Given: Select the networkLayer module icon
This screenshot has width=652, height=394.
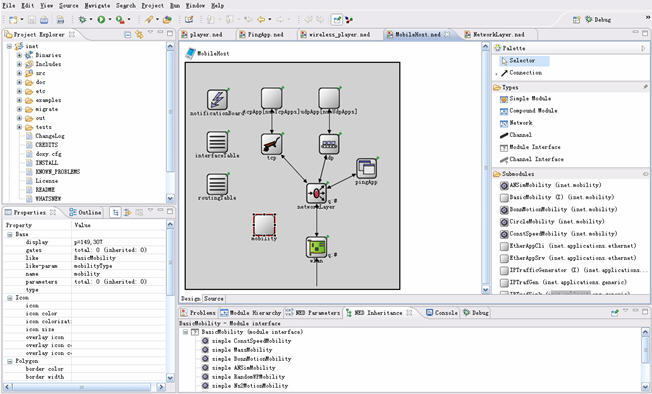Looking at the screenshot, I should pos(316,193).
